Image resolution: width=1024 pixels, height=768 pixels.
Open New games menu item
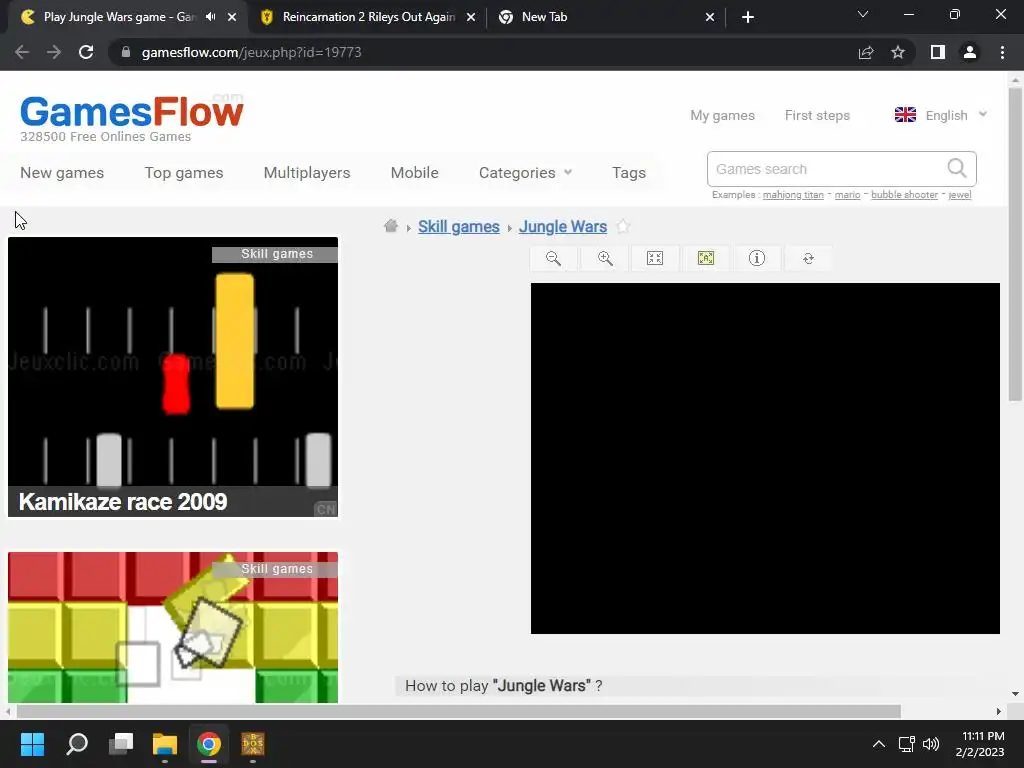62,172
